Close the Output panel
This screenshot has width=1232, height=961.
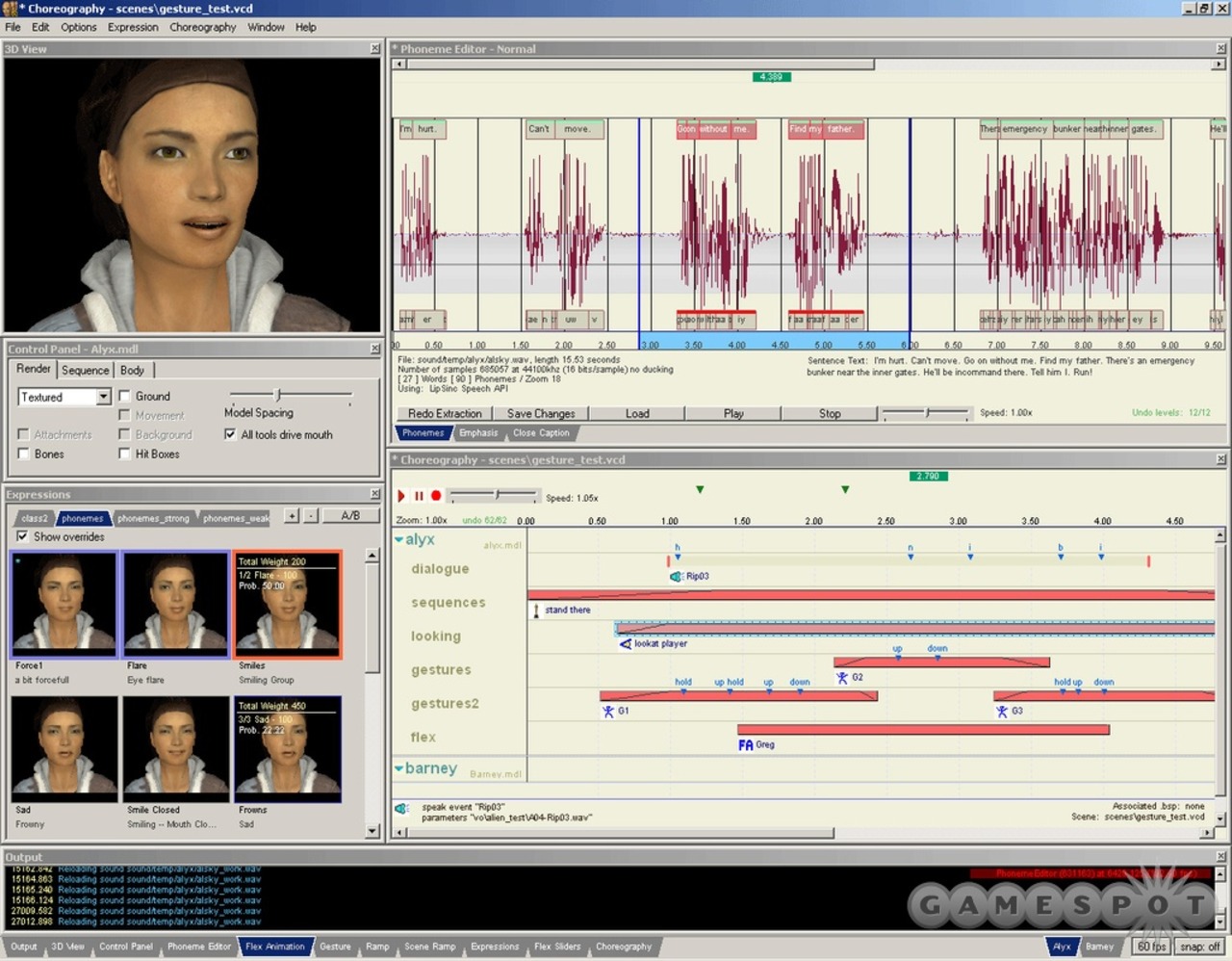[x=1221, y=856]
